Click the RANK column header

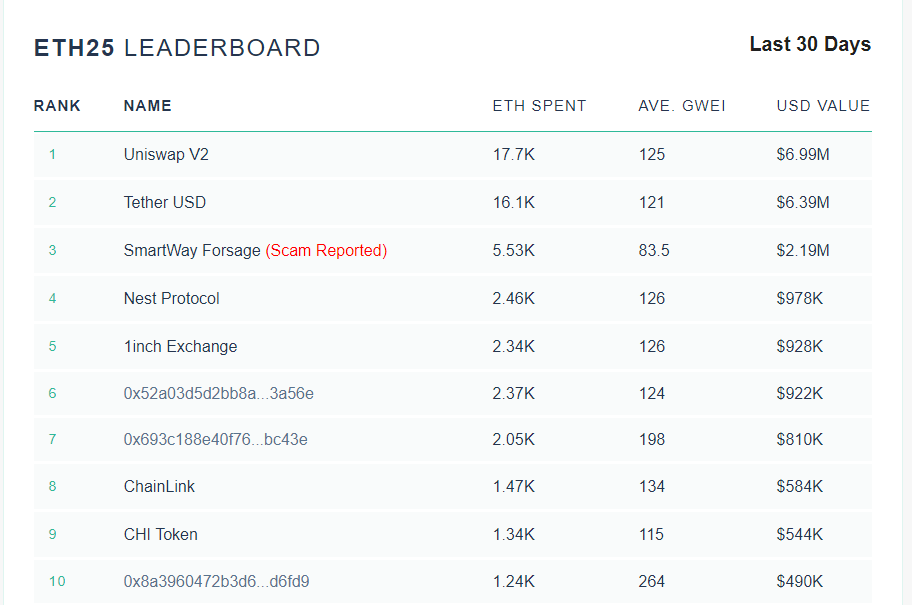coord(57,106)
